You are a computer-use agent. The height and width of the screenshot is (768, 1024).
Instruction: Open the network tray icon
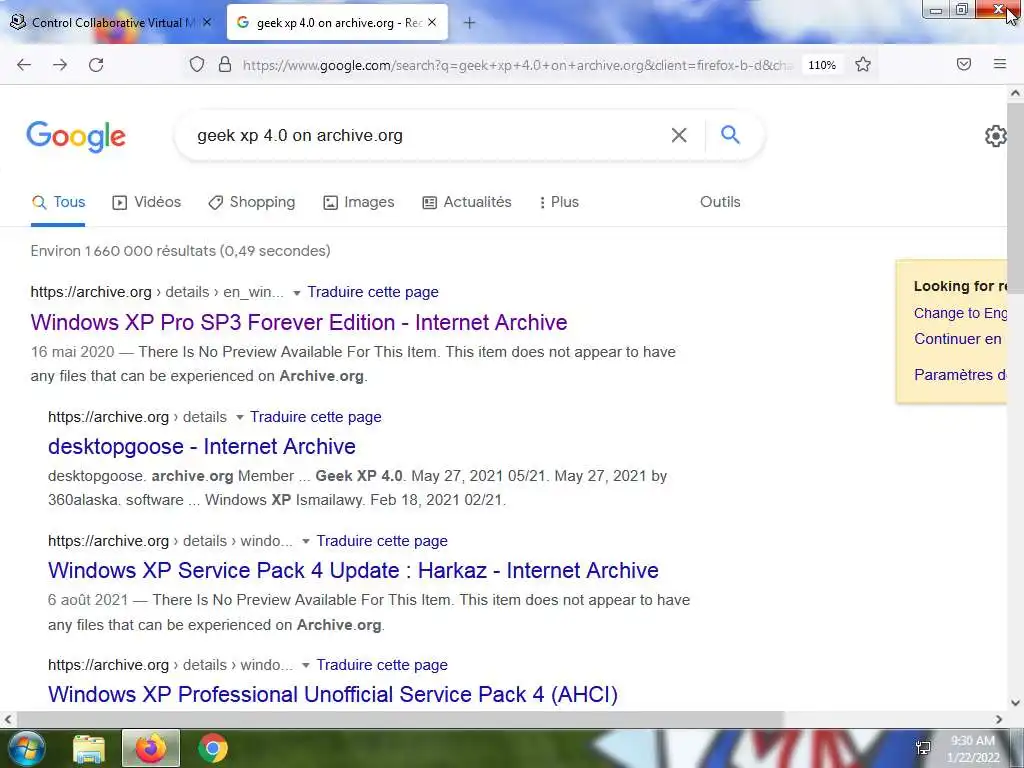(923, 748)
